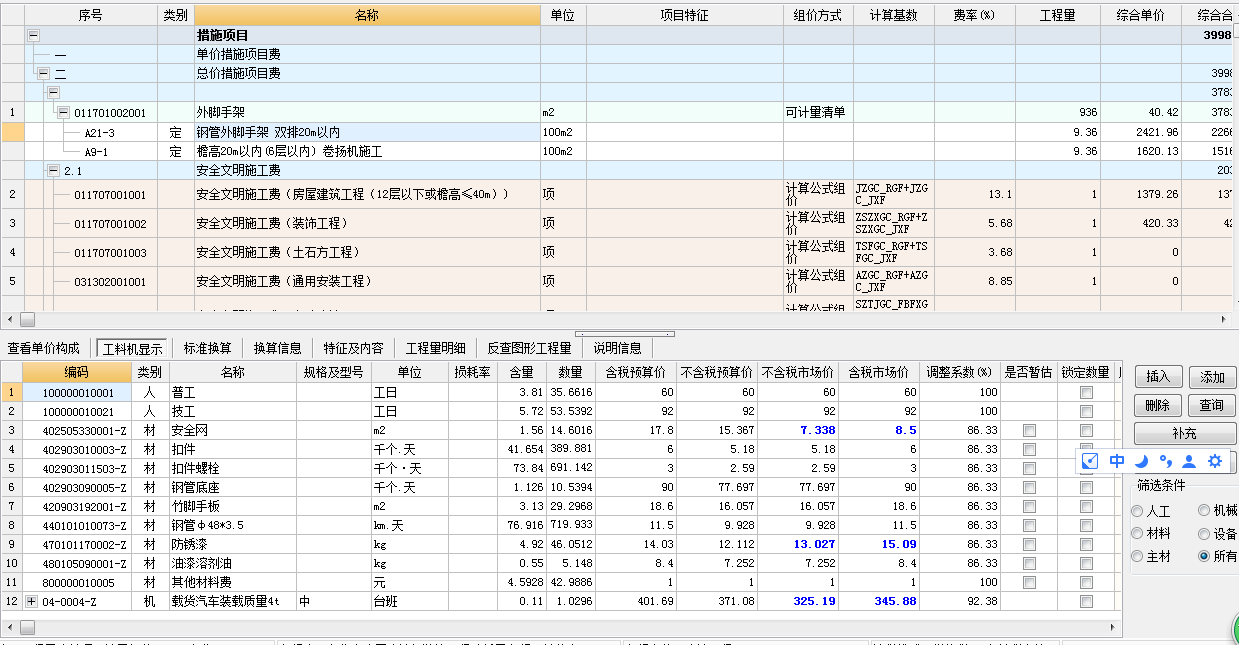Click the 费率 value 13.1
The image size is (1239, 645).
[974, 194]
